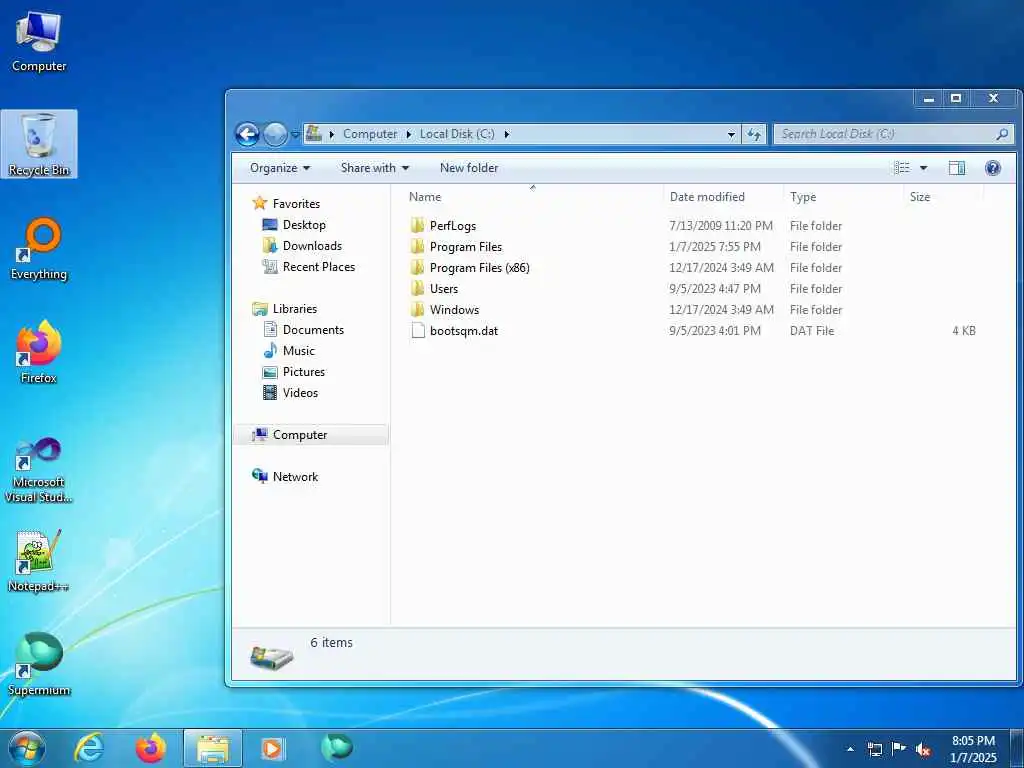Select the Users folder
Image resolution: width=1024 pixels, height=768 pixels.
pyautogui.click(x=435, y=289)
